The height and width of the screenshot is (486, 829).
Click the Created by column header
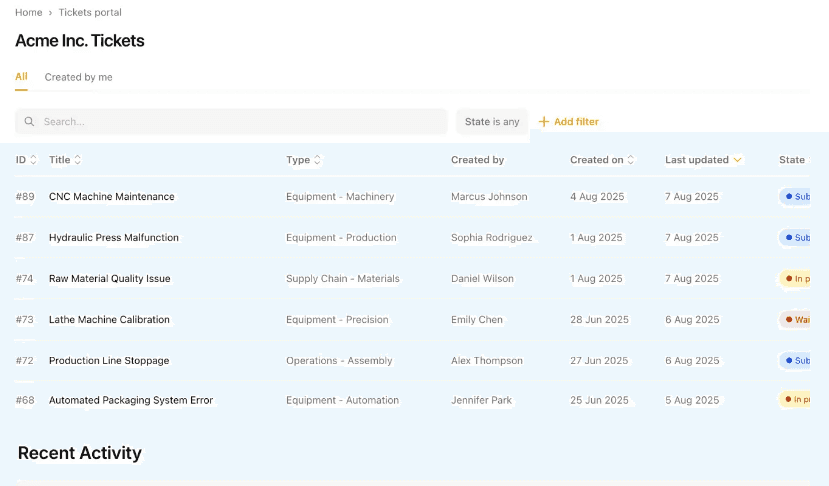[x=477, y=160]
